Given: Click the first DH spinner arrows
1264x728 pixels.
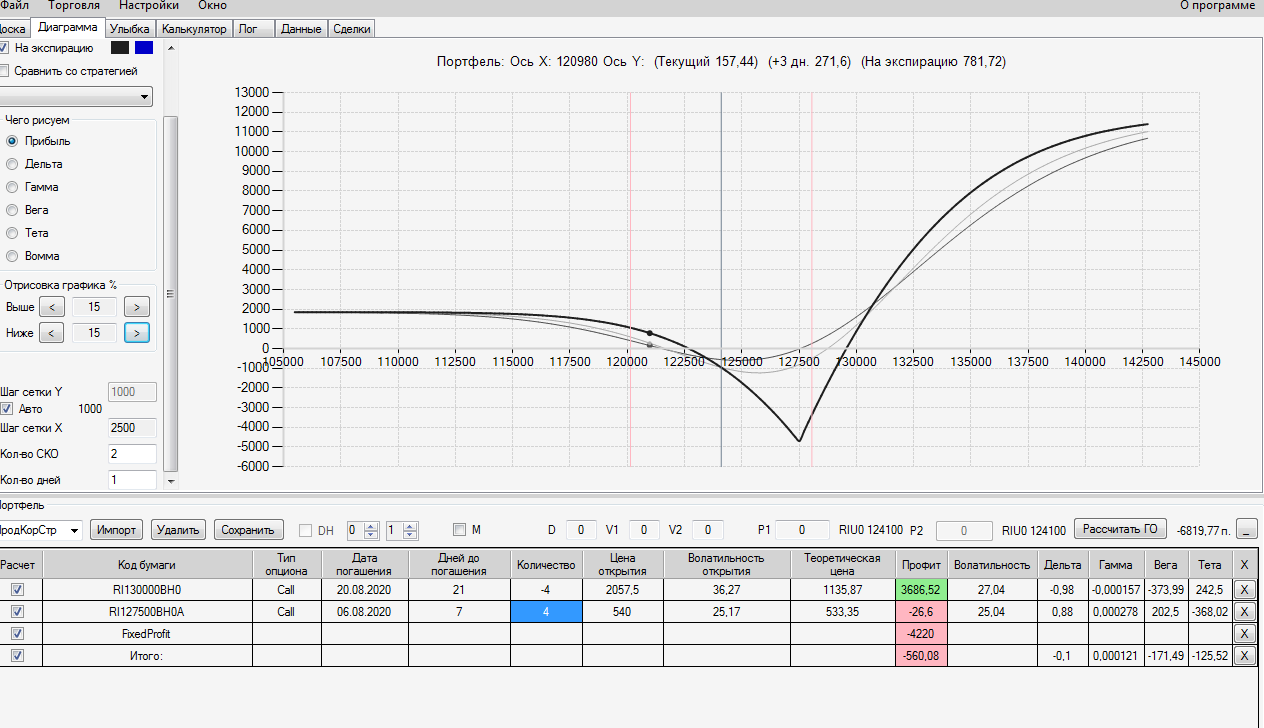Looking at the screenshot, I should [371, 529].
